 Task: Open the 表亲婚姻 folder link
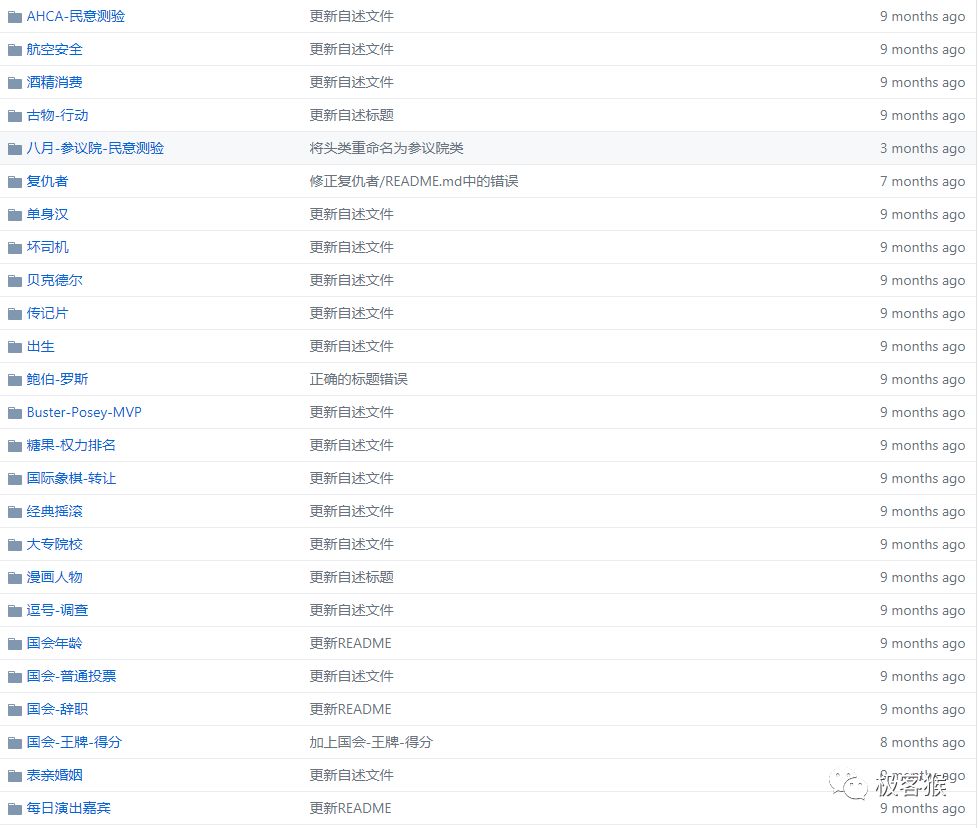click(x=54, y=776)
